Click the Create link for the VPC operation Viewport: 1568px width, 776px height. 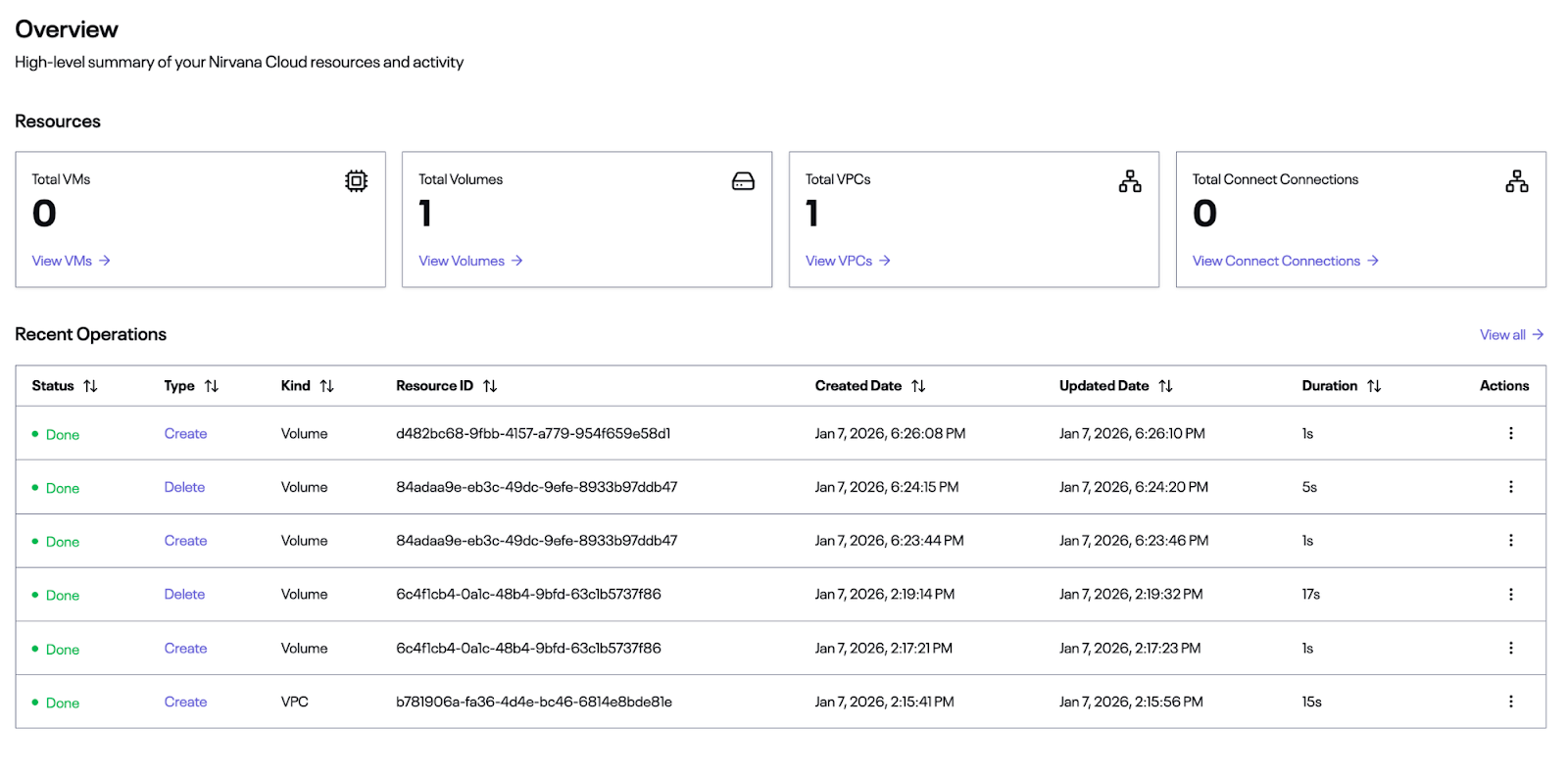185,702
